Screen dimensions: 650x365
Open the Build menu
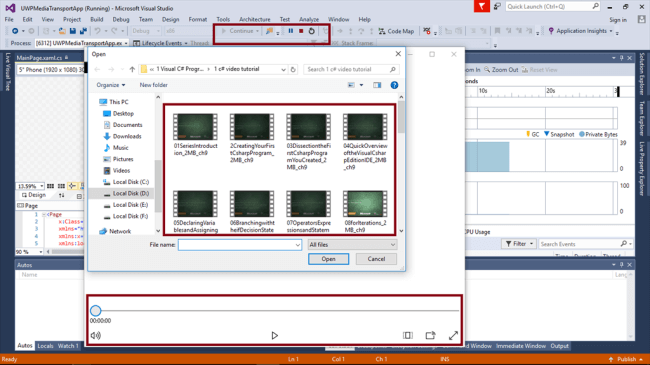click(97, 19)
